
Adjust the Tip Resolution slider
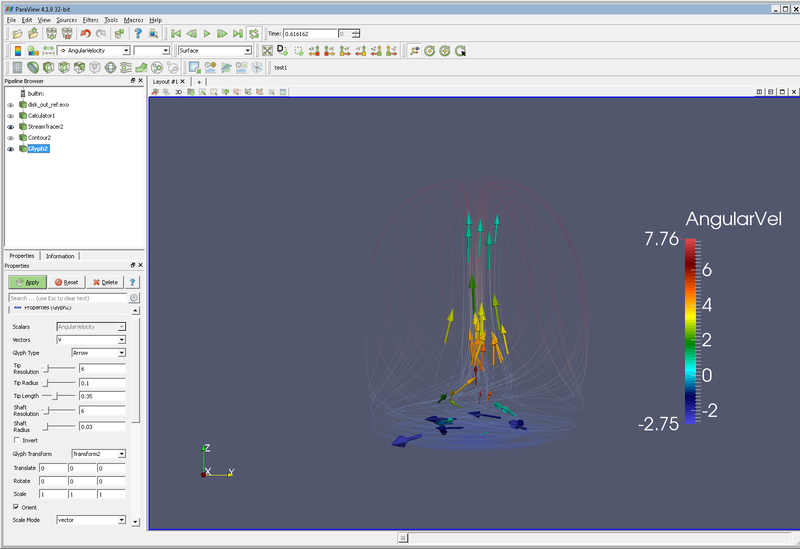58,368
